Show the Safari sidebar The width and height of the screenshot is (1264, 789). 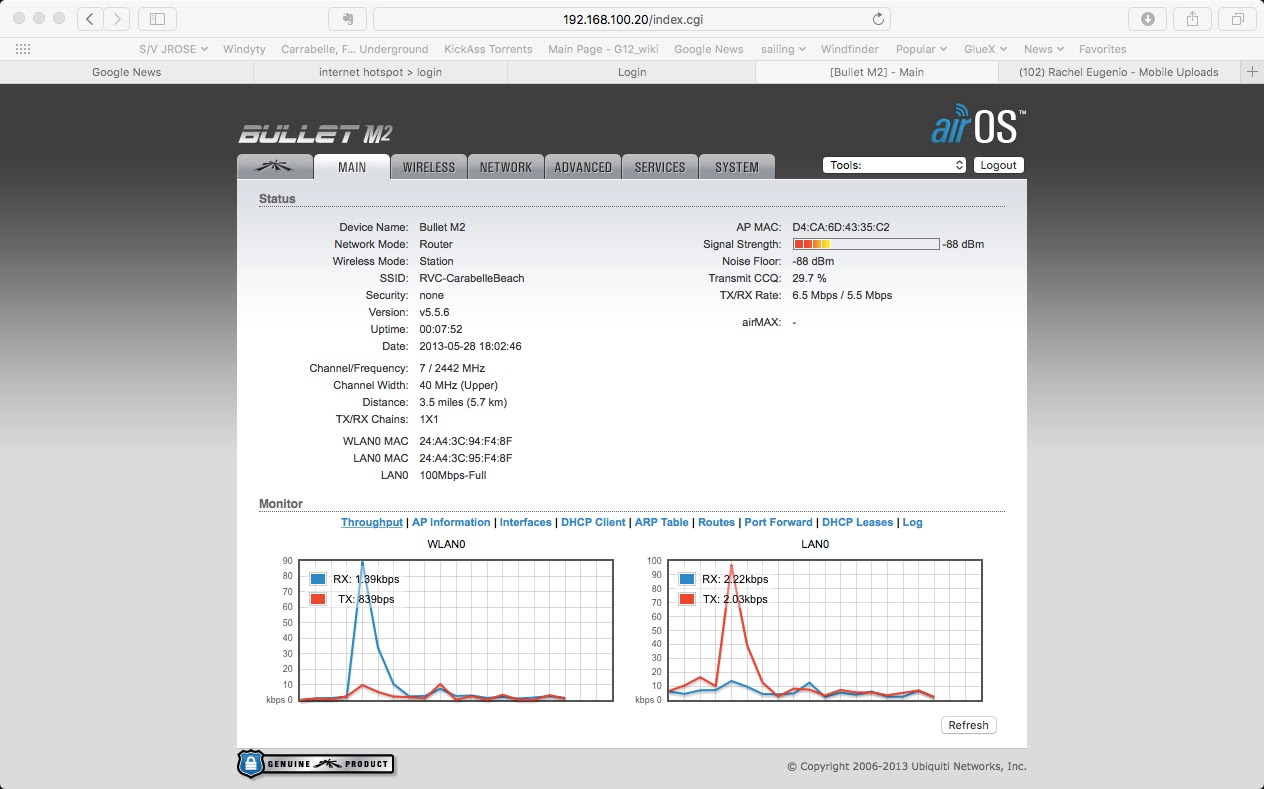[x=157, y=19]
